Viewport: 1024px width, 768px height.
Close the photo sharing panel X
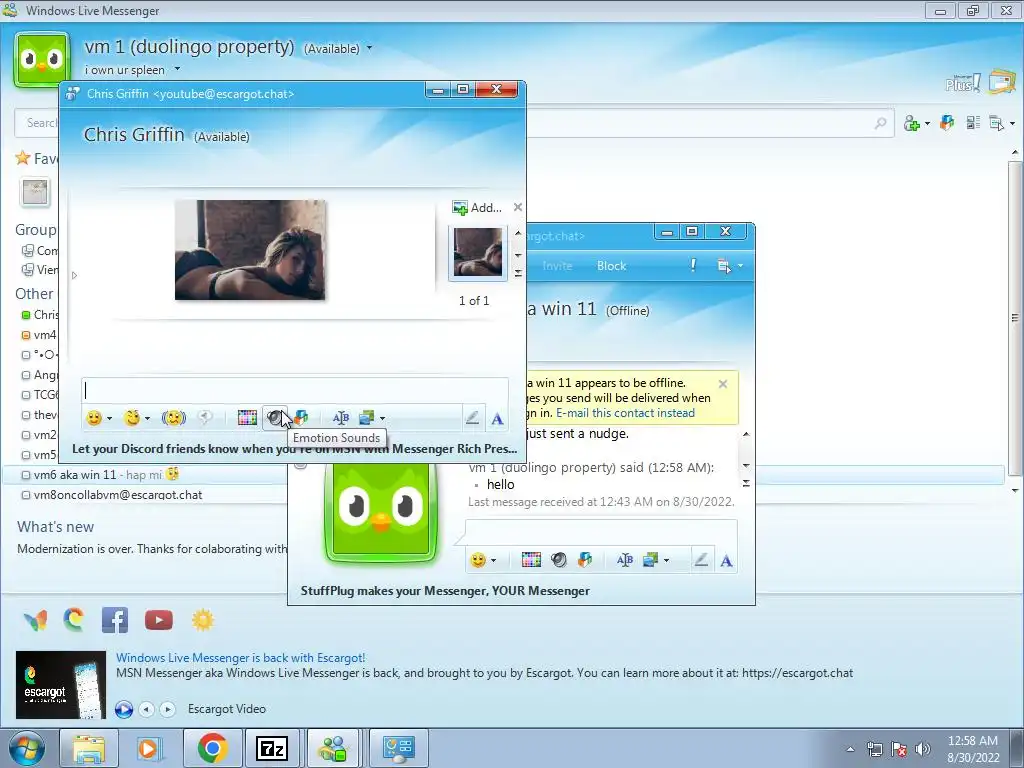(x=518, y=207)
